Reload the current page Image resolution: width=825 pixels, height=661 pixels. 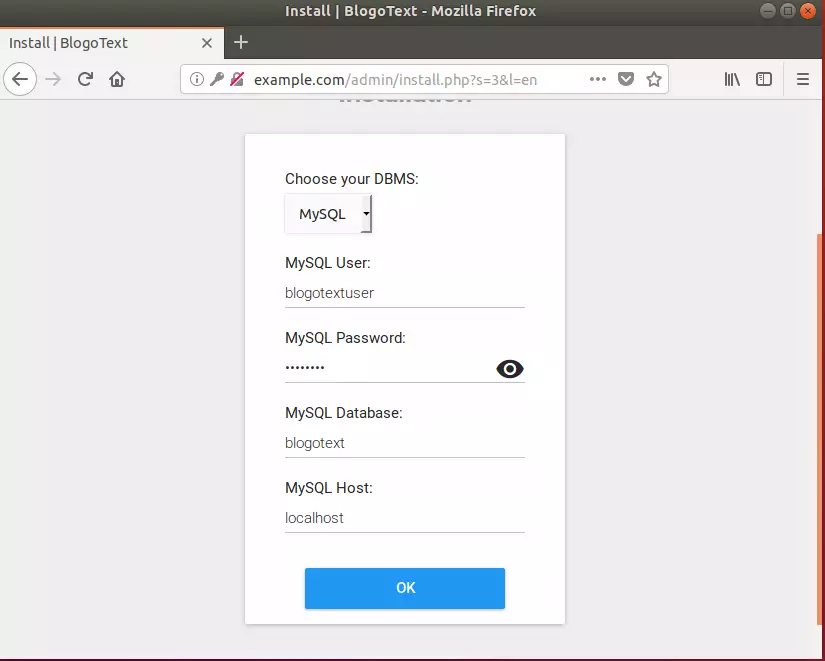[x=85, y=79]
